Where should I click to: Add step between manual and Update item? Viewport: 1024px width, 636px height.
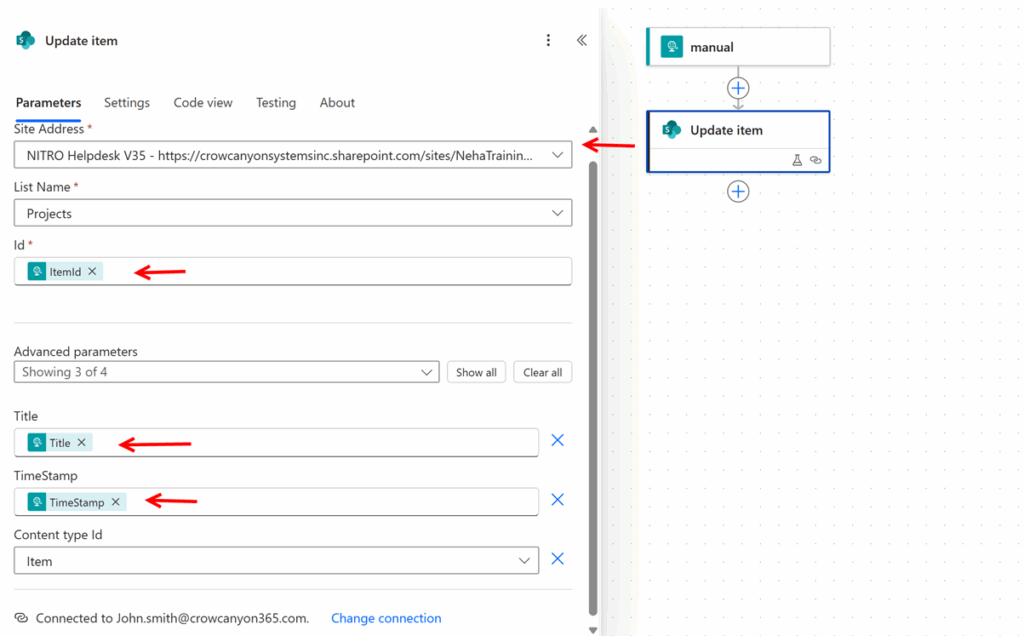[x=738, y=88]
